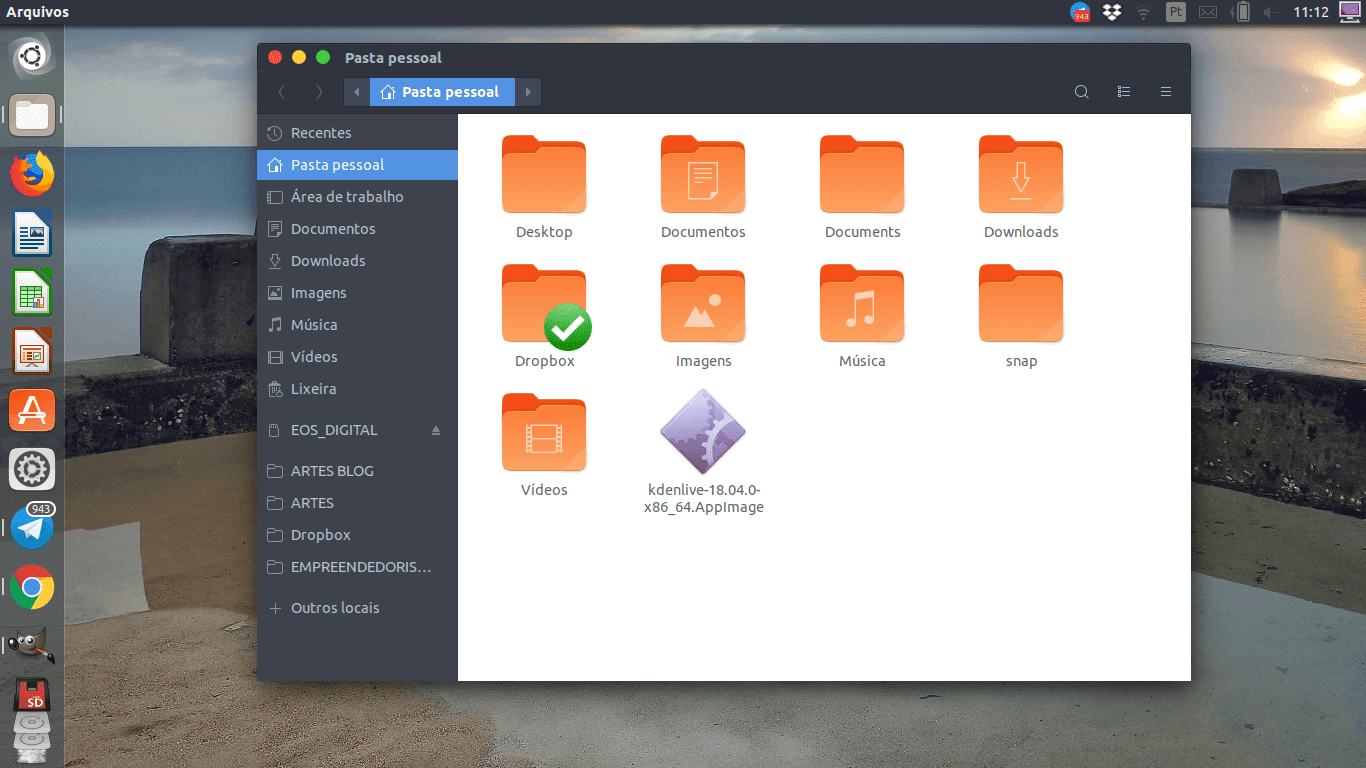The height and width of the screenshot is (768, 1366).
Task: Switch to list view in Files
Action: 1124,91
